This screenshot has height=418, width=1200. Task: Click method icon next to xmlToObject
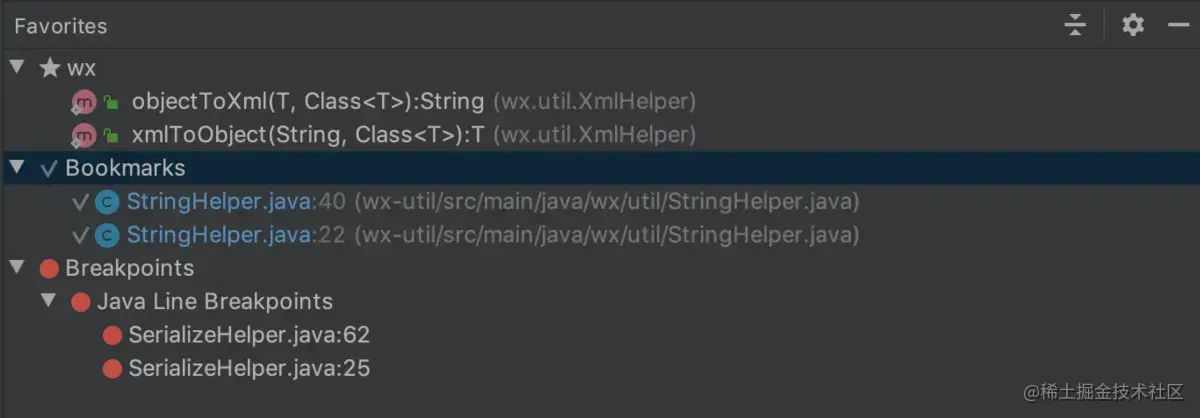pos(83,135)
